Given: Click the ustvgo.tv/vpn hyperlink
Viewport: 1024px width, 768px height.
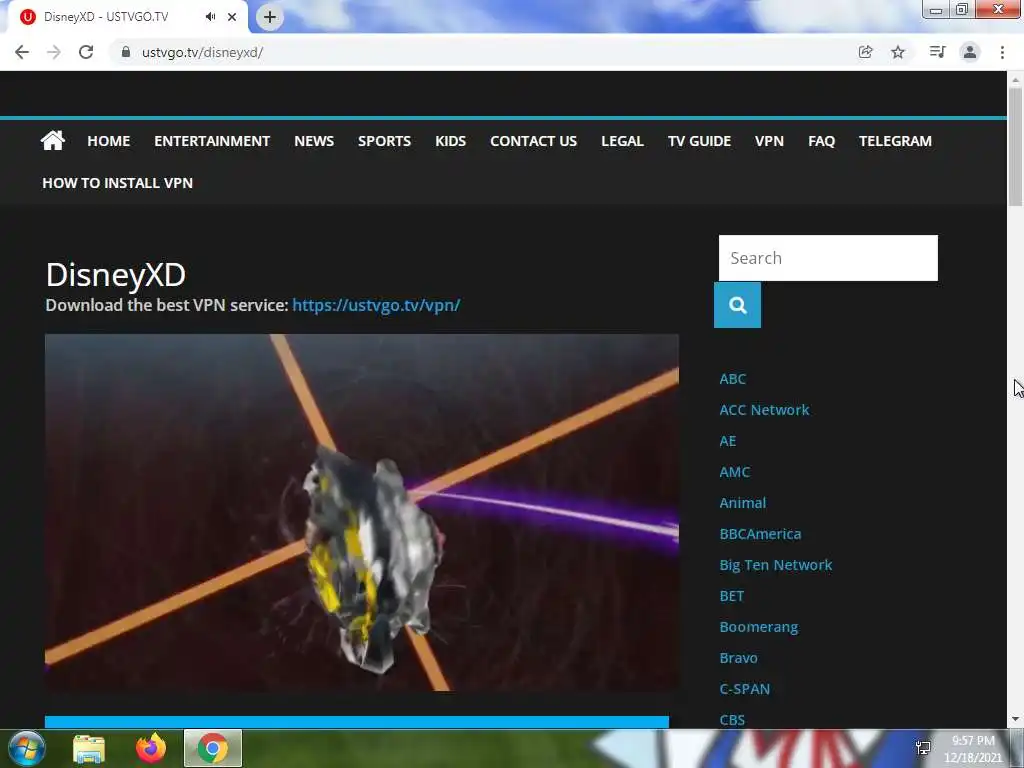Looking at the screenshot, I should tap(376, 305).
